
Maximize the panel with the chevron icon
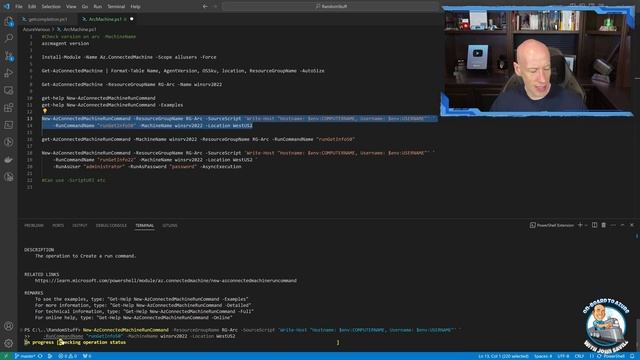tap(622, 225)
